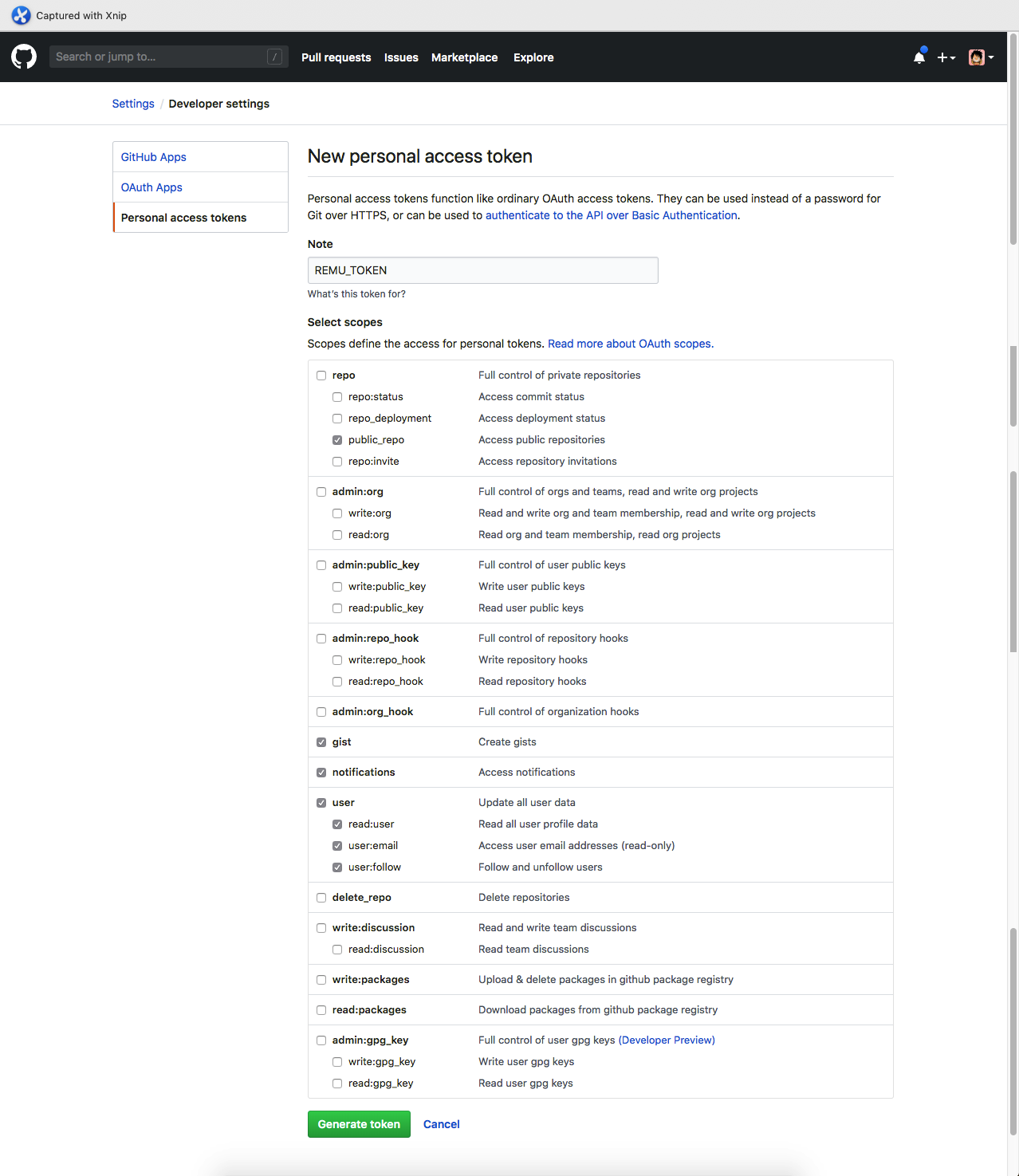Enable the admin:gpg_key scope
Image resolution: width=1019 pixels, height=1176 pixels.
[x=321, y=1040]
